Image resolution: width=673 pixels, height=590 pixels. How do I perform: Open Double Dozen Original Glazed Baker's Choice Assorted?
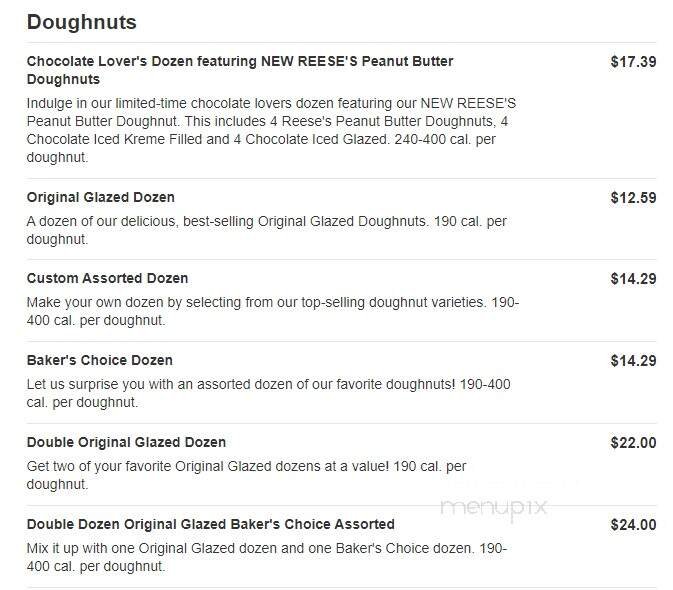(x=211, y=524)
